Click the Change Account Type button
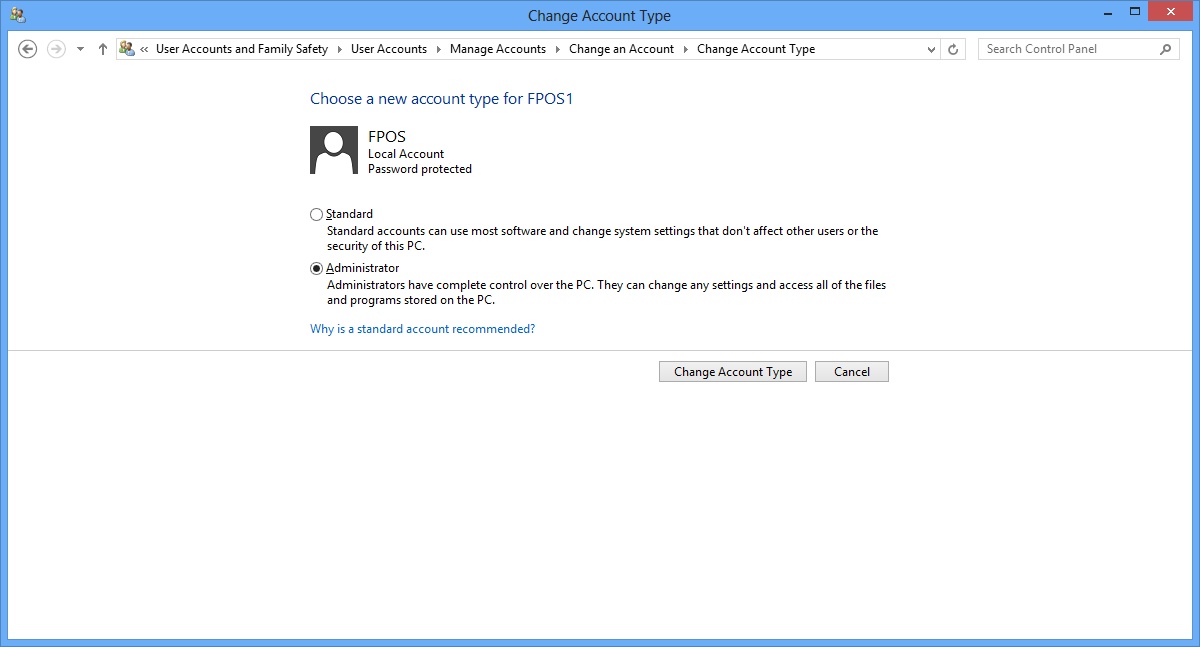This screenshot has width=1200, height=647. tap(733, 372)
